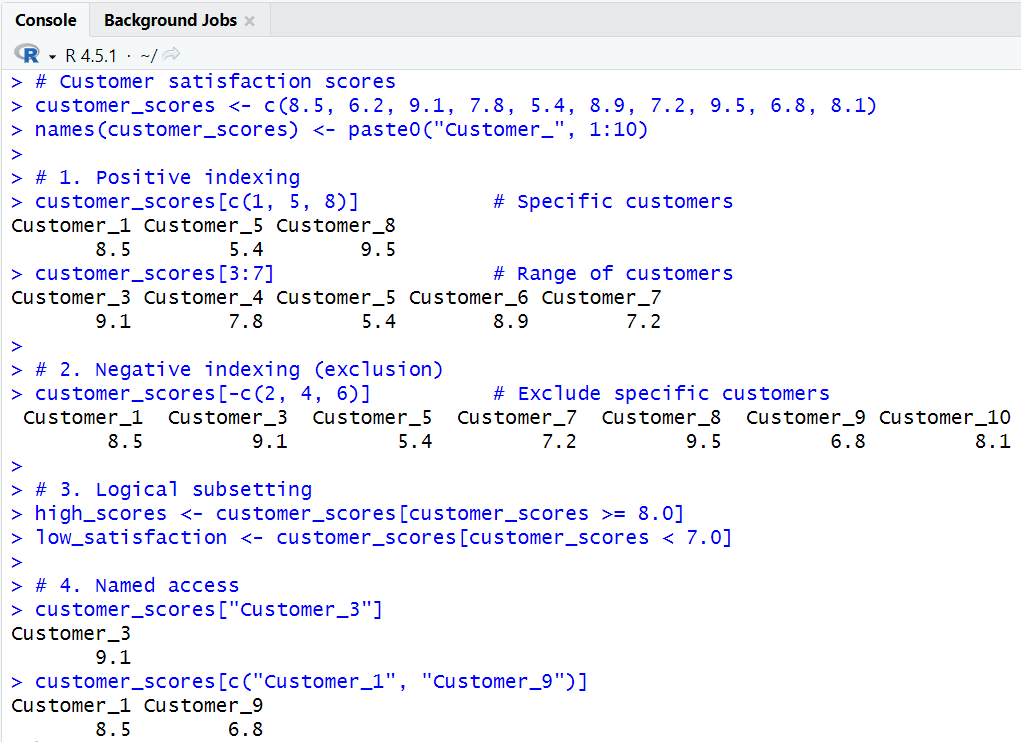Click the Customer_3 output showing 9.1
1021x742 pixels.
coord(70,644)
